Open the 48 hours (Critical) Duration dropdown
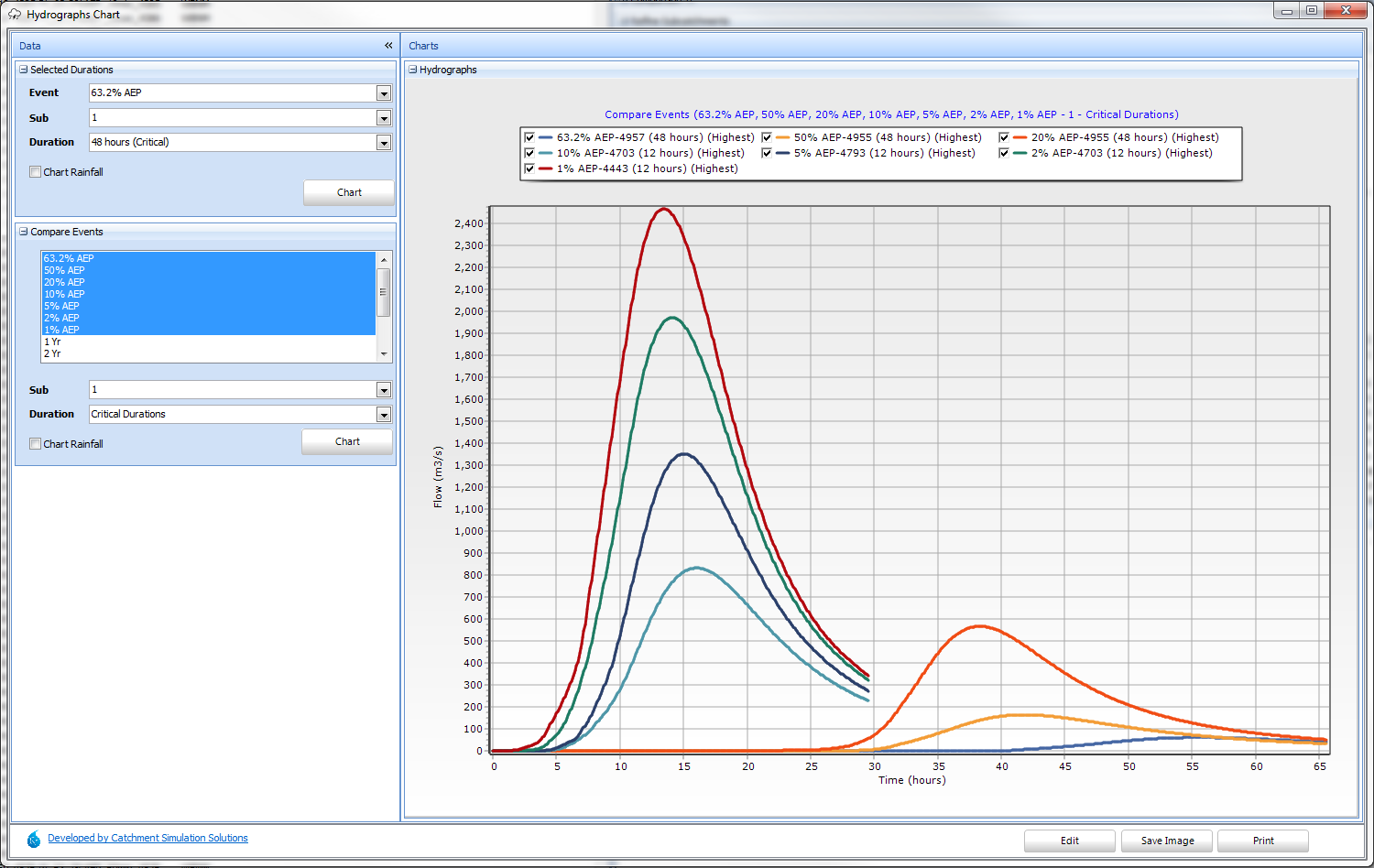The height and width of the screenshot is (868, 1374). coord(384,143)
